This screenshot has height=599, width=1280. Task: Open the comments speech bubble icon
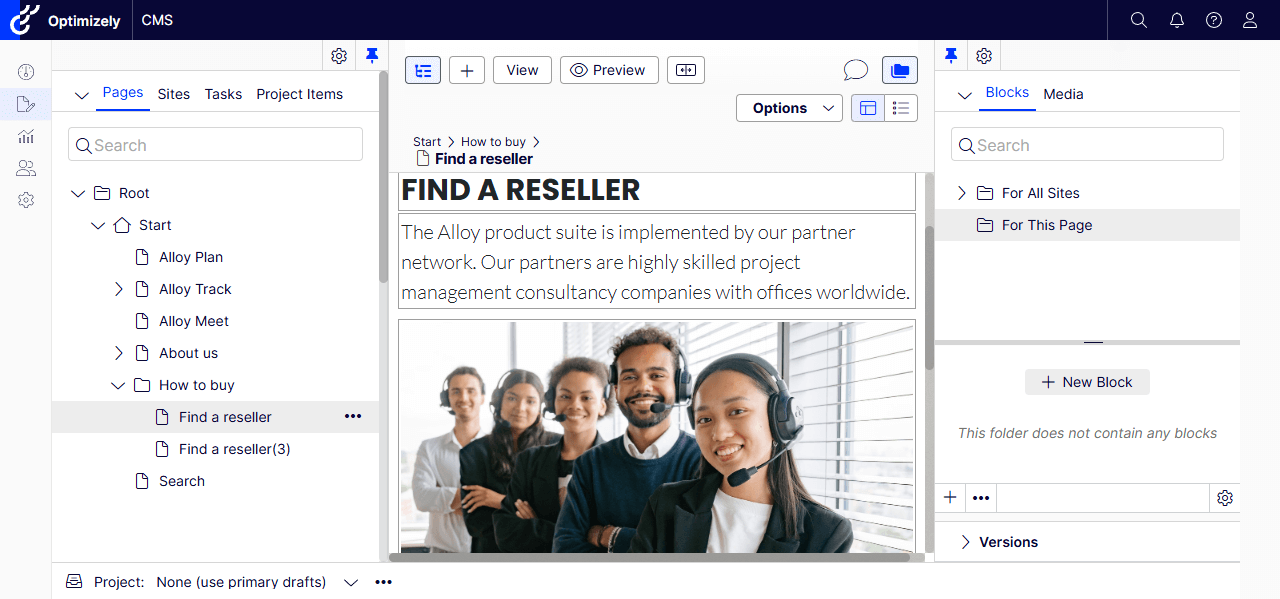[x=855, y=70]
